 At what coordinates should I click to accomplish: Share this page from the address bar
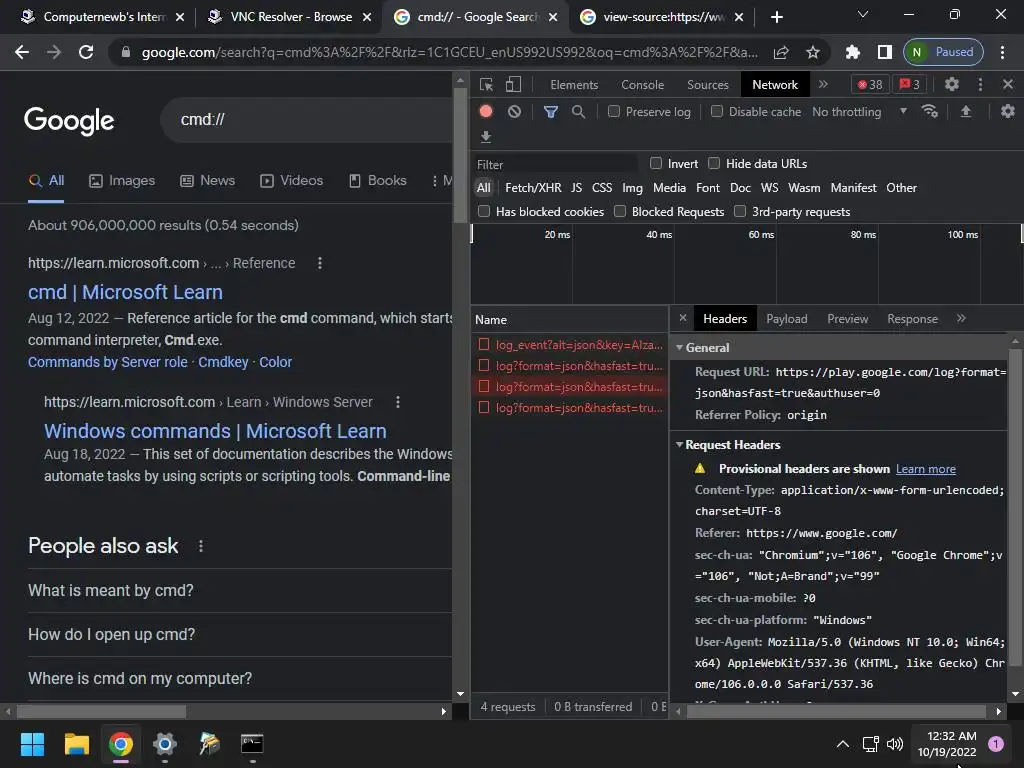tap(781, 52)
